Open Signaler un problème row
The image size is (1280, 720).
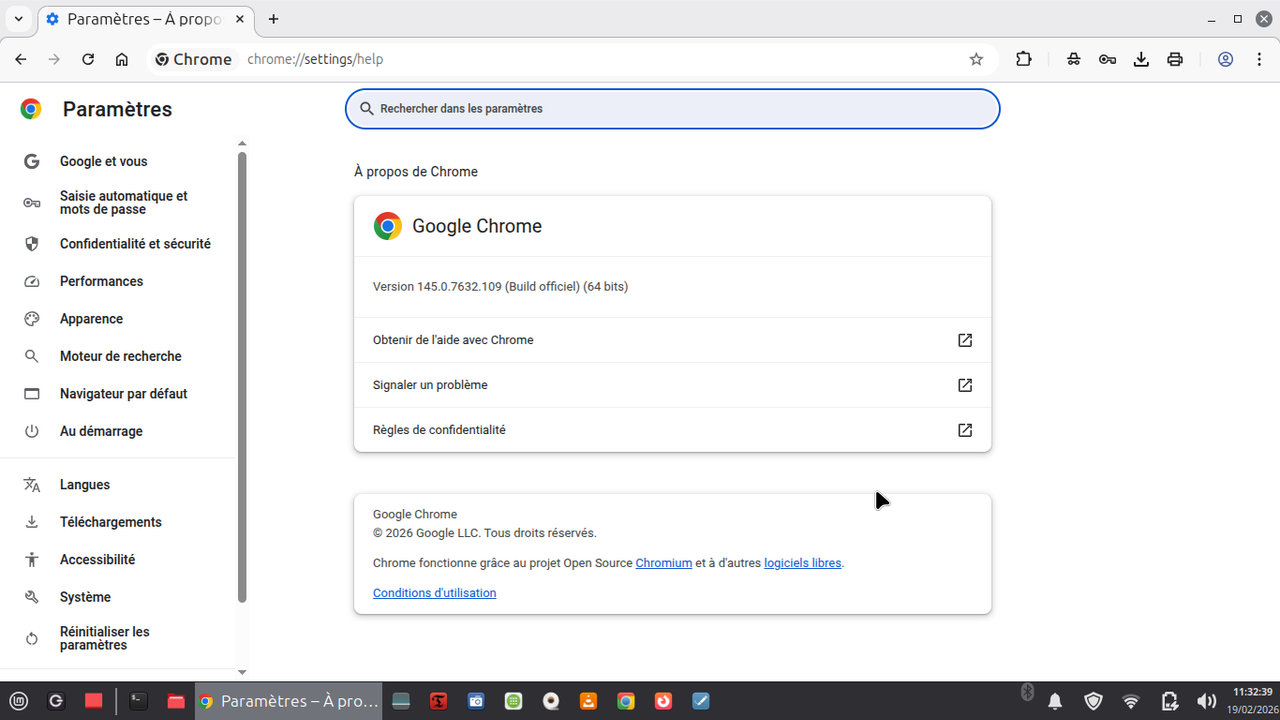(672, 385)
